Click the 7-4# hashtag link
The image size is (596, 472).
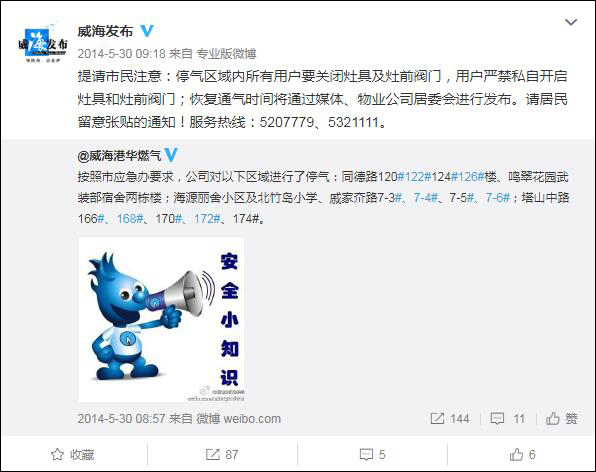(x=426, y=198)
